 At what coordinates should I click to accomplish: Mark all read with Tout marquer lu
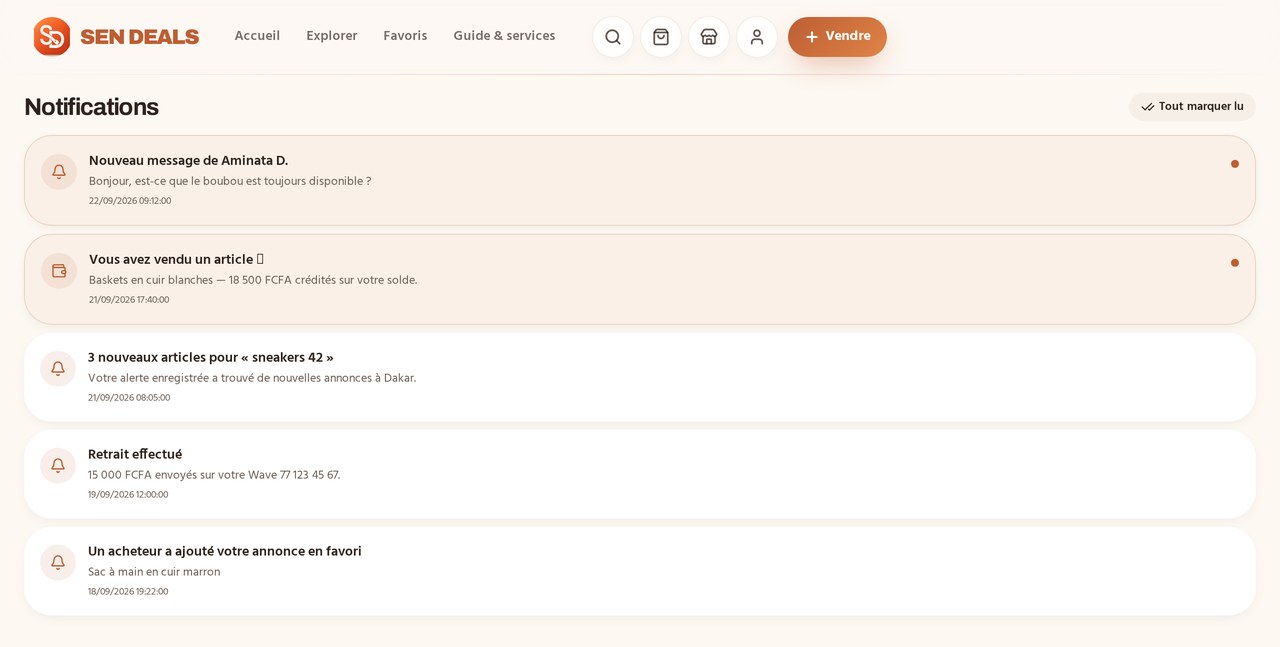pos(1192,107)
